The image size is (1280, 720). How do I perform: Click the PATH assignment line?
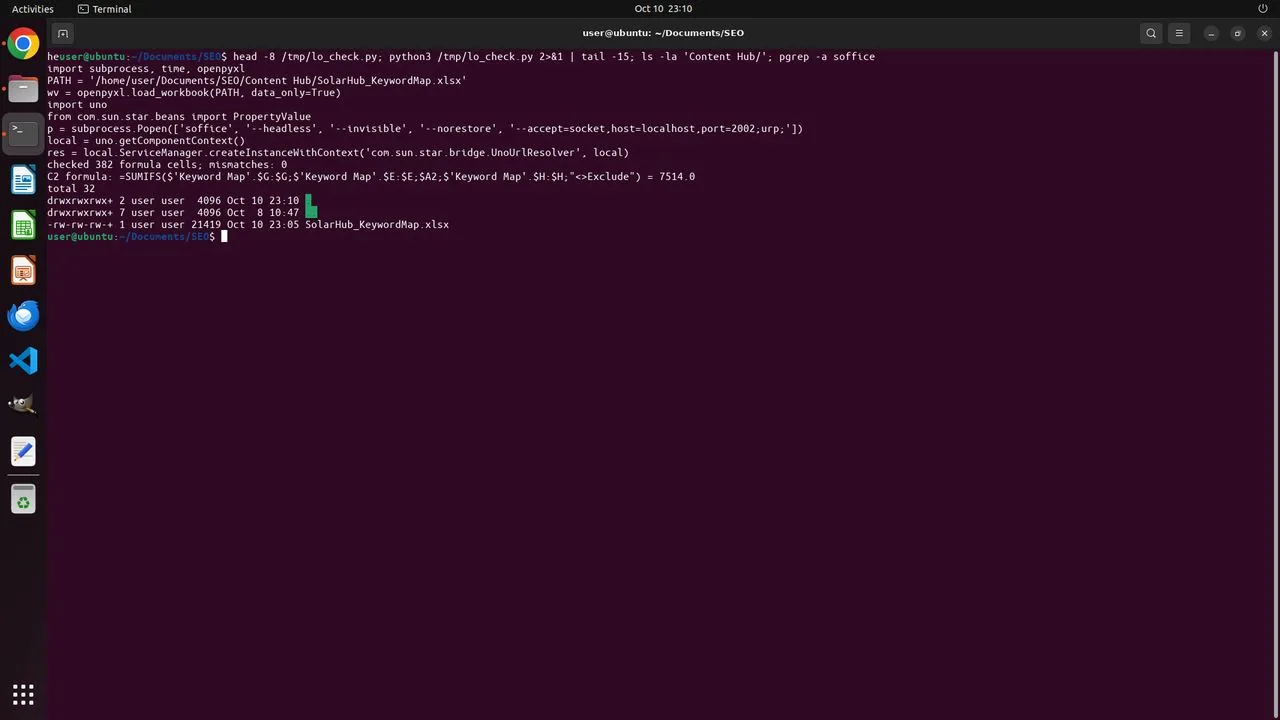[257, 81]
